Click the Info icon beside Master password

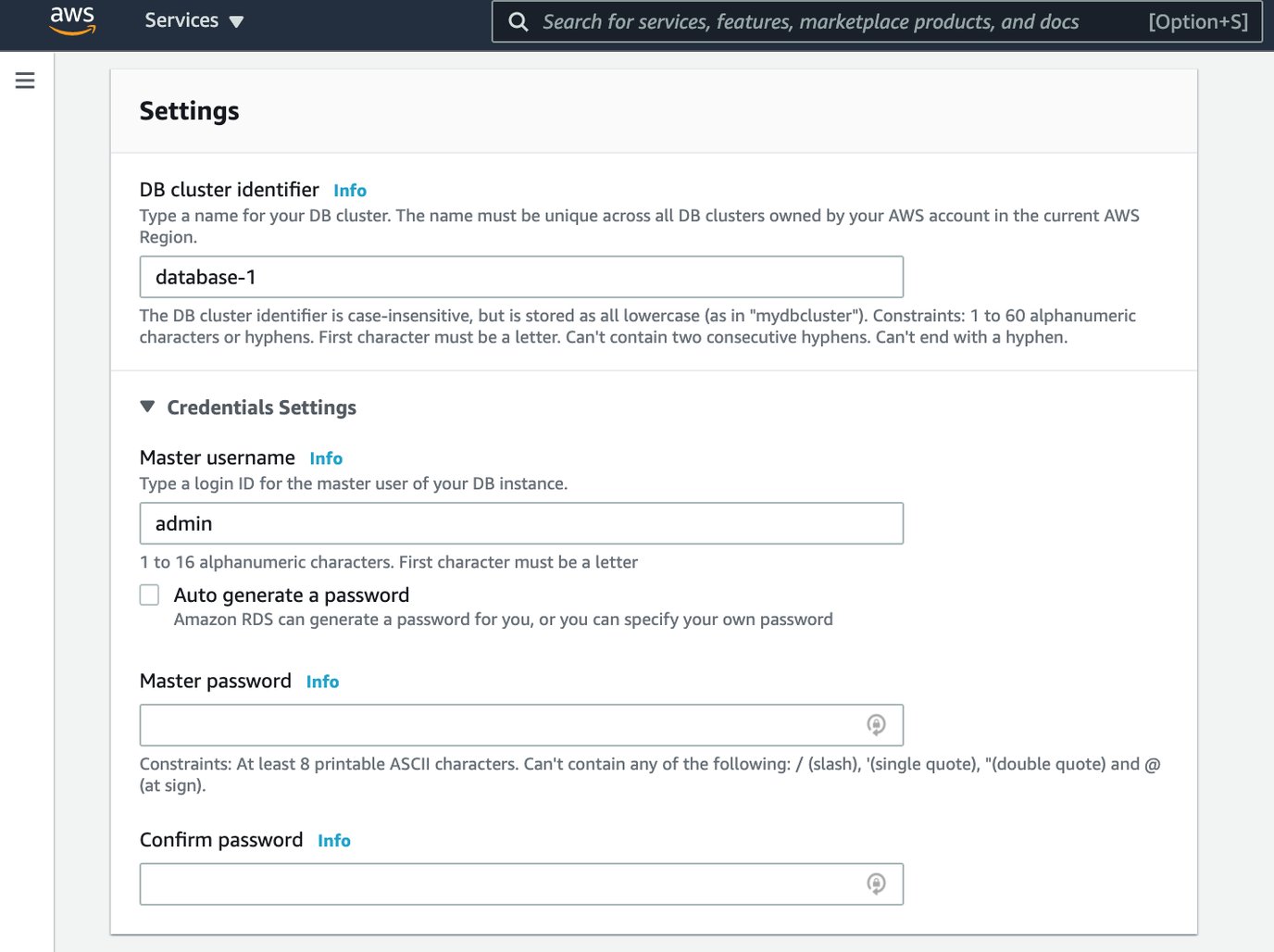[x=322, y=682]
